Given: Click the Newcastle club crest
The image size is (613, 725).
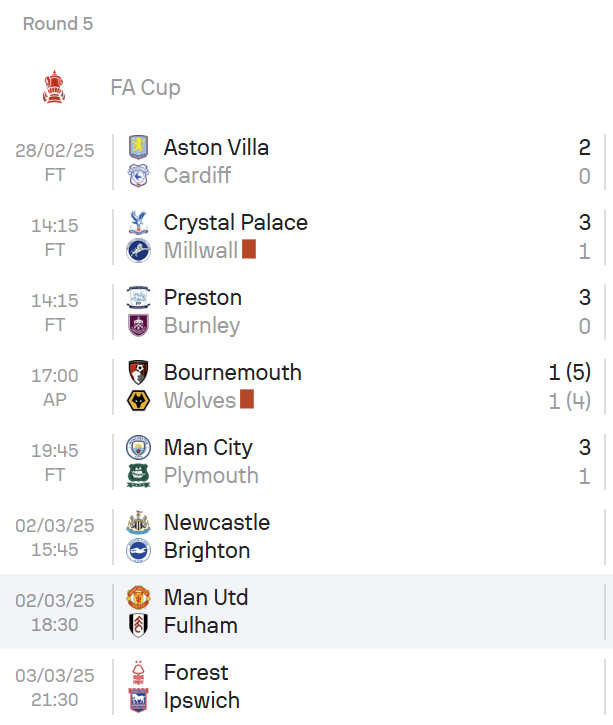Looking at the screenshot, I should pos(138,522).
